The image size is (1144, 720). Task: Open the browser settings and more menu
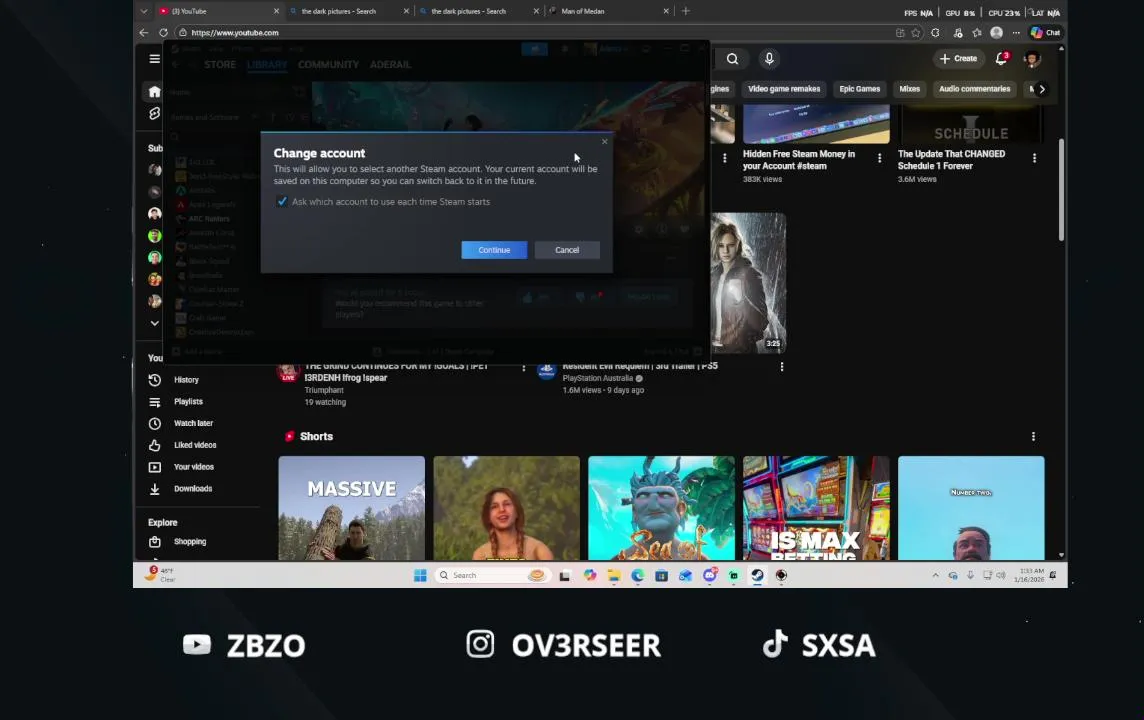click(x=1016, y=33)
